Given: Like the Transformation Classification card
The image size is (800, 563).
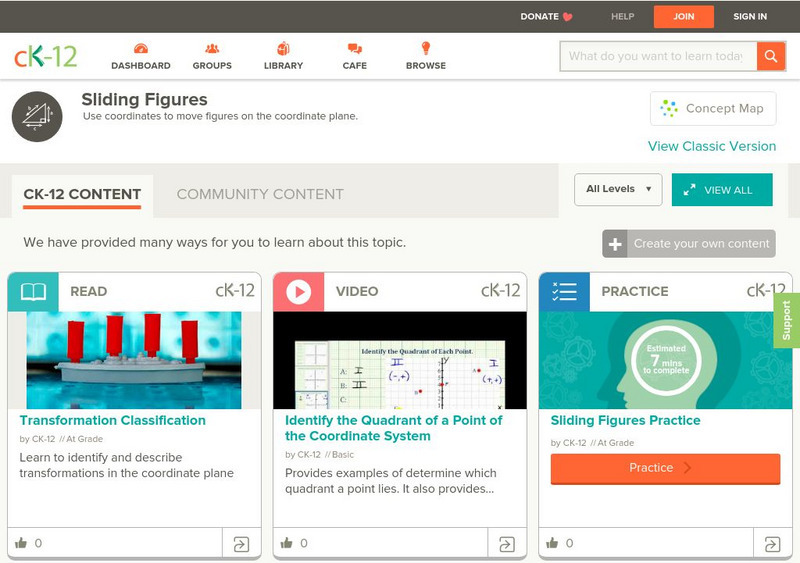Looking at the screenshot, I should [x=21, y=543].
